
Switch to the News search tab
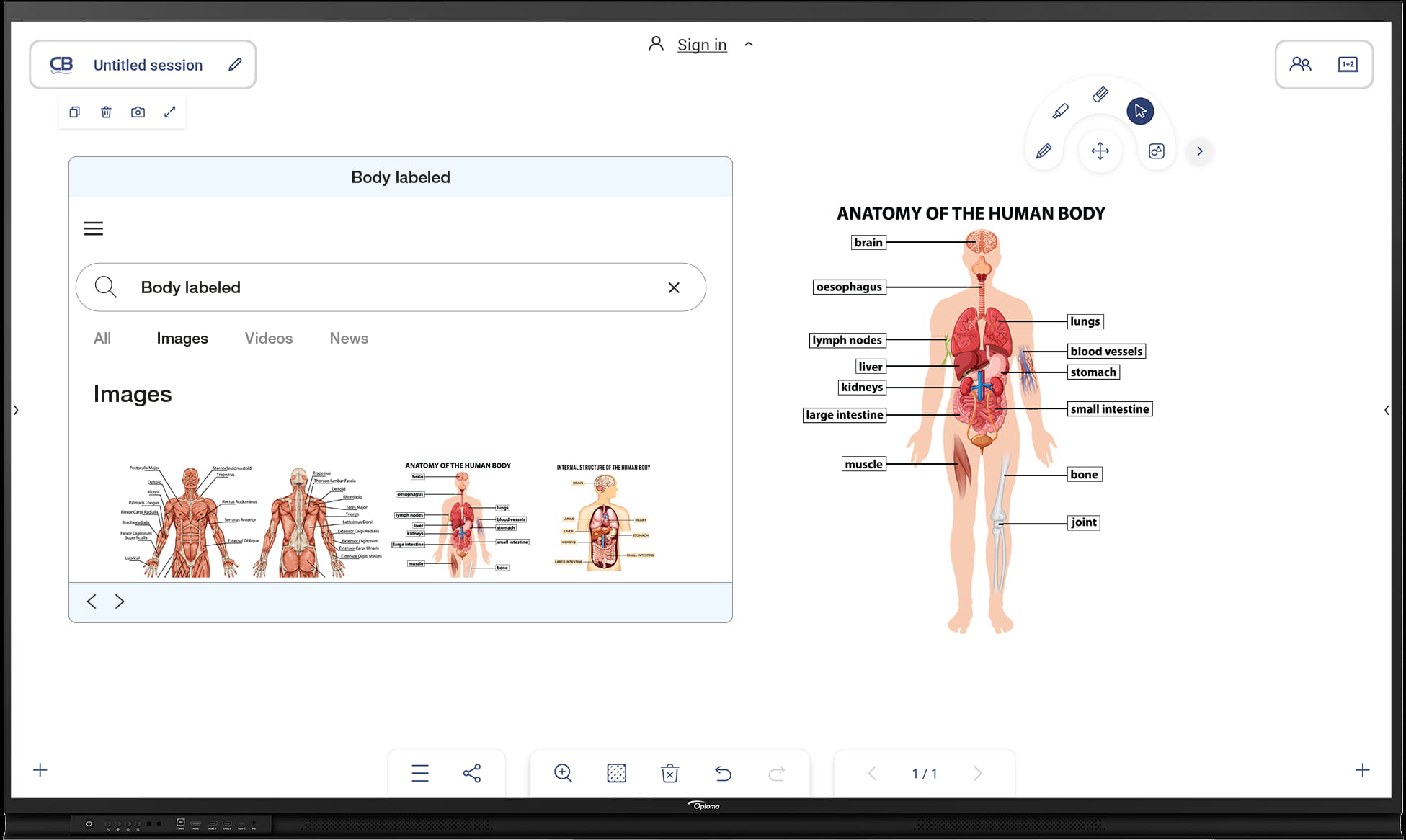click(x=349, y=339)
